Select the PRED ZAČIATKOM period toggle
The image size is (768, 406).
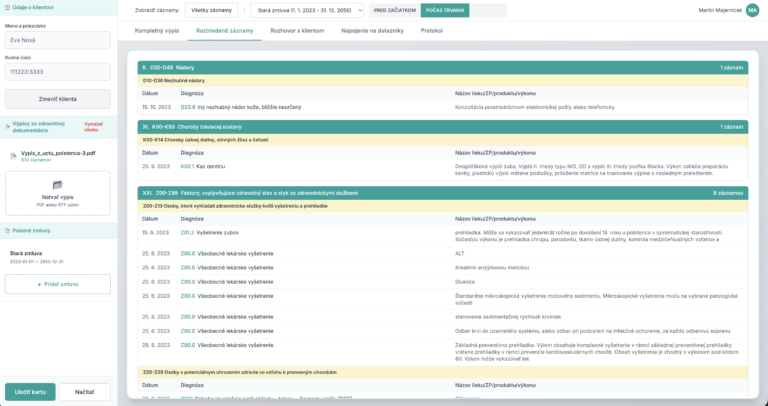pos(395,10)
